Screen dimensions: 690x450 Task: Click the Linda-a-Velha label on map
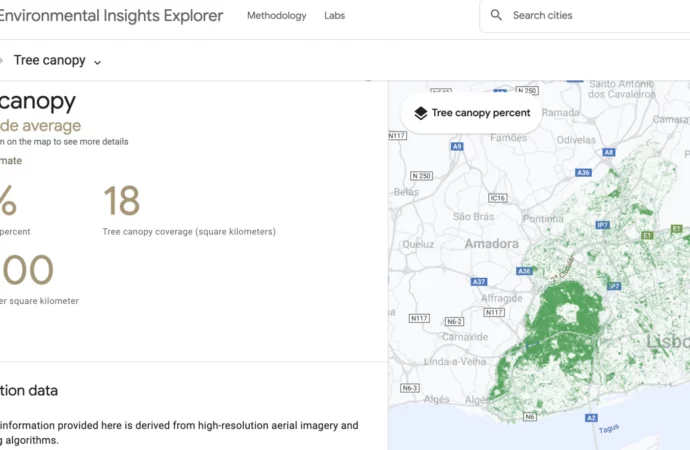(455, 362)
